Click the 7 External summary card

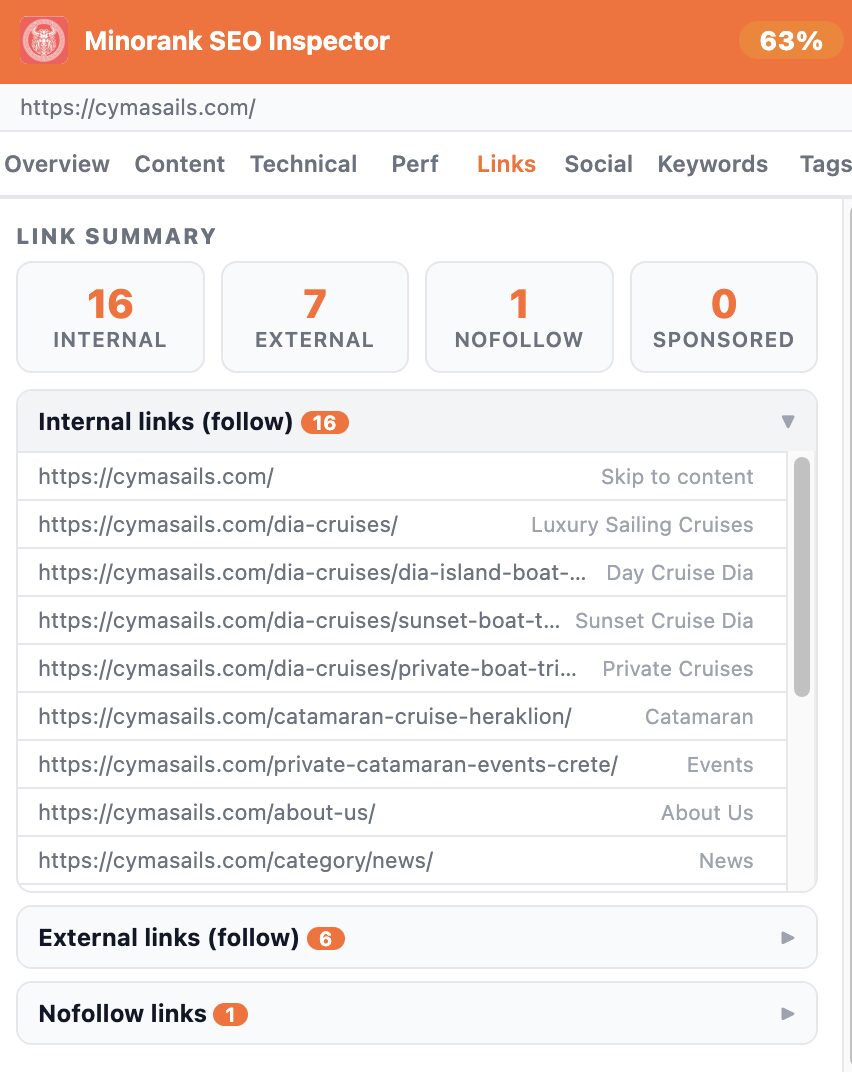[x=315, y=317]
